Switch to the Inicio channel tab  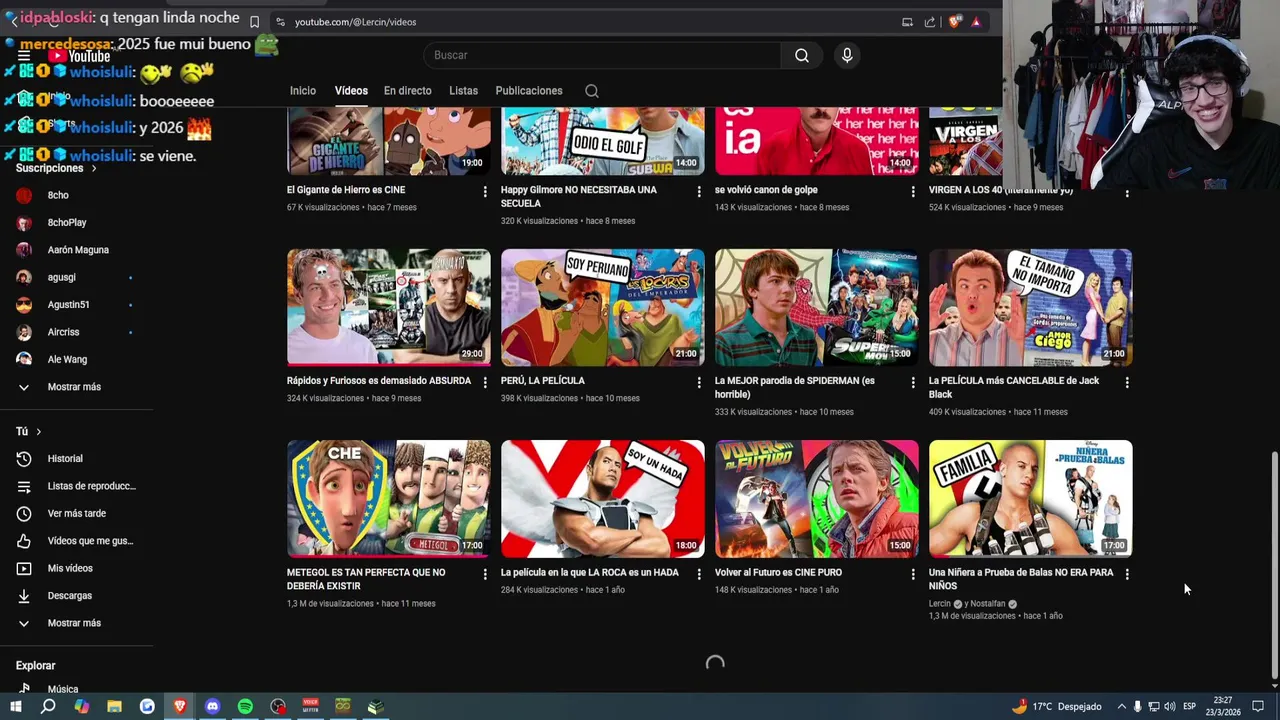point(303,91)
